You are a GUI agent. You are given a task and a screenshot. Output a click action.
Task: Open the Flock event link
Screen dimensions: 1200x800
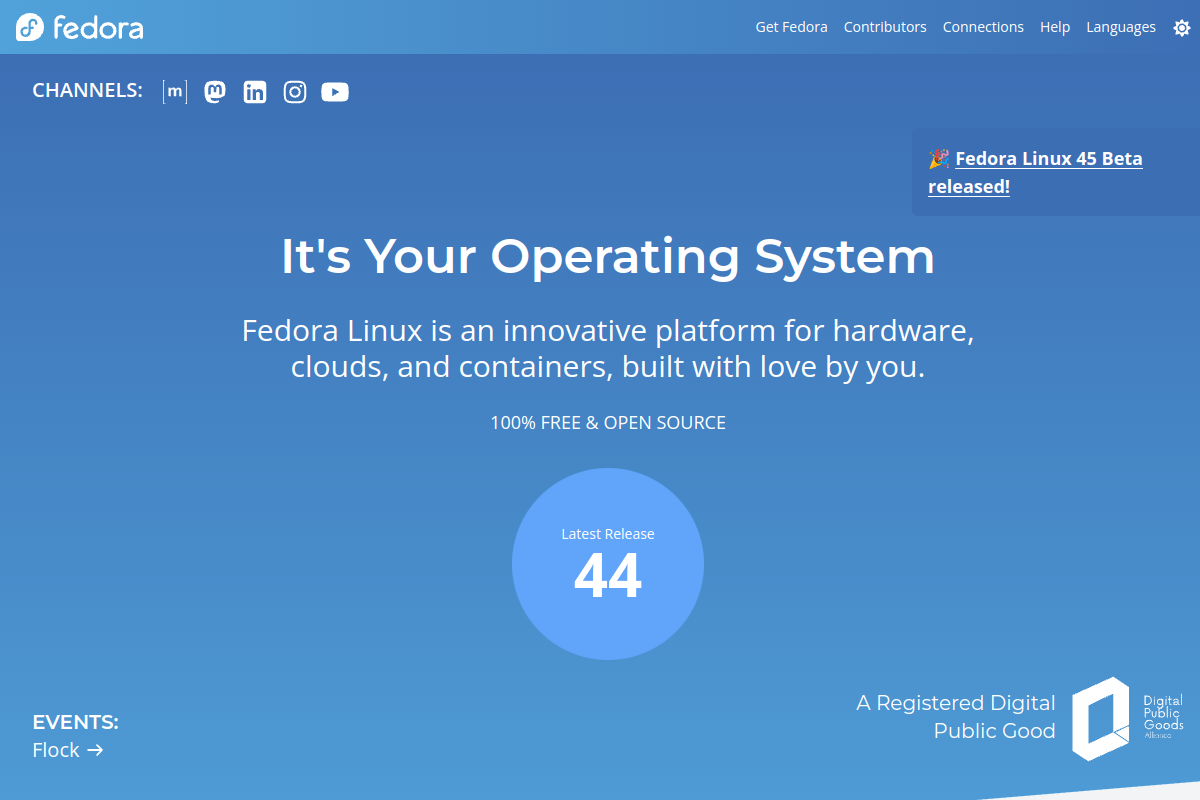click(68, 750)
